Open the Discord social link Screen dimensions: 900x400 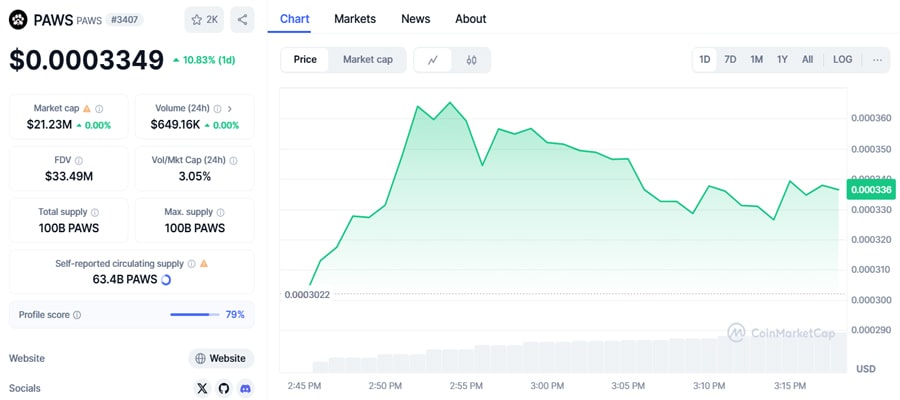tap(246, 389)
